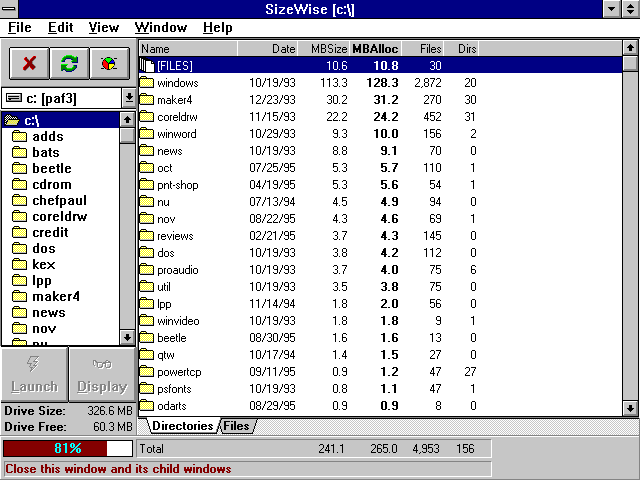This screenshot has height=480, width=640.
Task: Sort by the MBAlloc column header
Action: point(375,48)
